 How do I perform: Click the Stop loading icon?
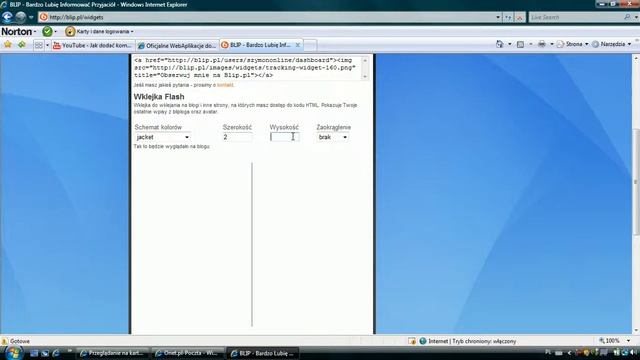tap(520, 17)
